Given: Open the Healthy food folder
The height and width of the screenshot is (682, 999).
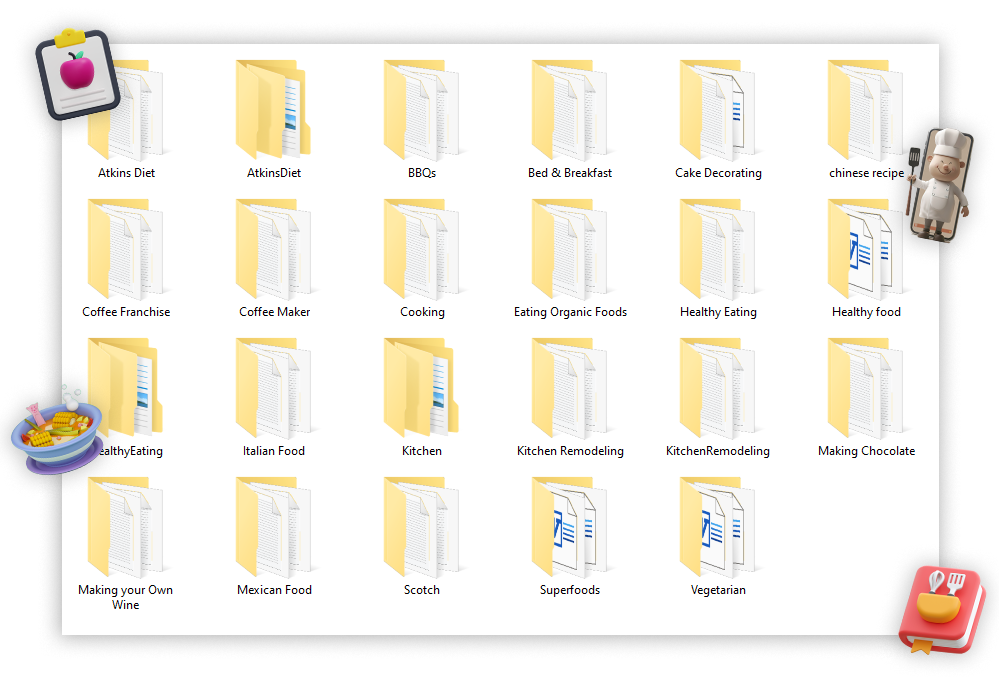Looking at the screenshot, I should 865,249.
